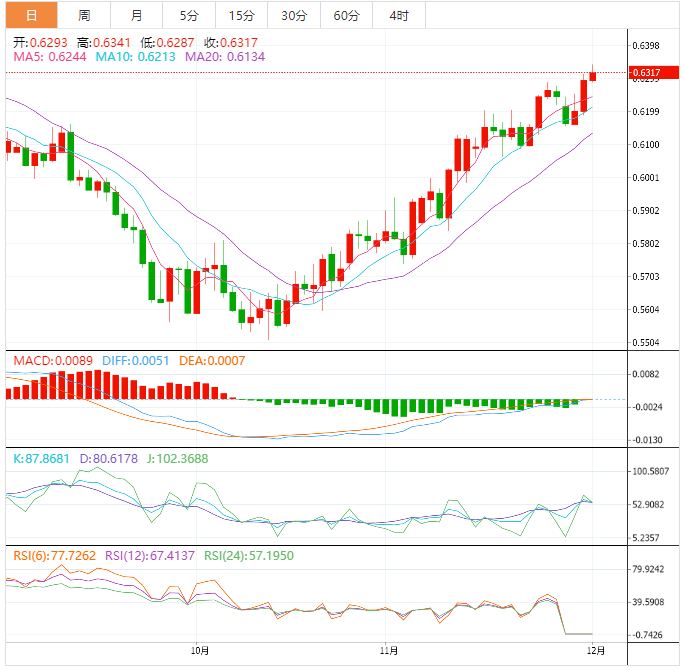Open the 5分 timeframe tab
Viewport: 685px width, 670px height.
click(x=189, y=15)
